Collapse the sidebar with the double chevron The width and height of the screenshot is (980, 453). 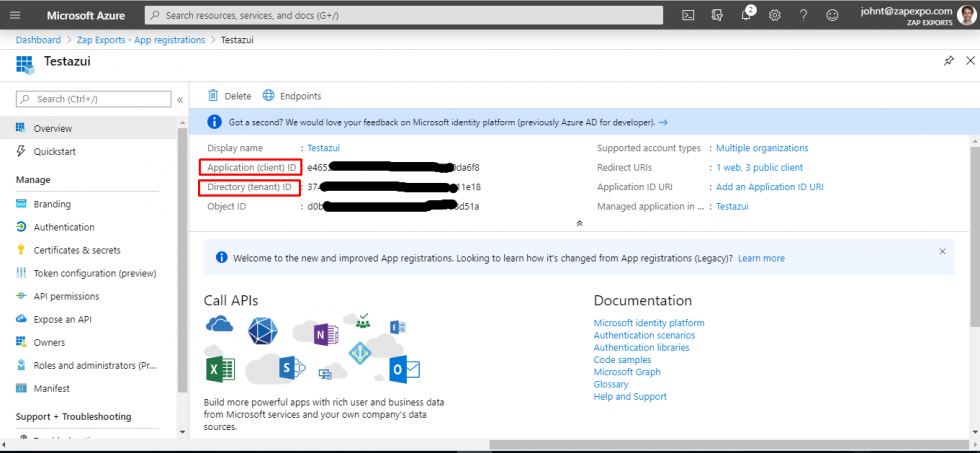180,99
